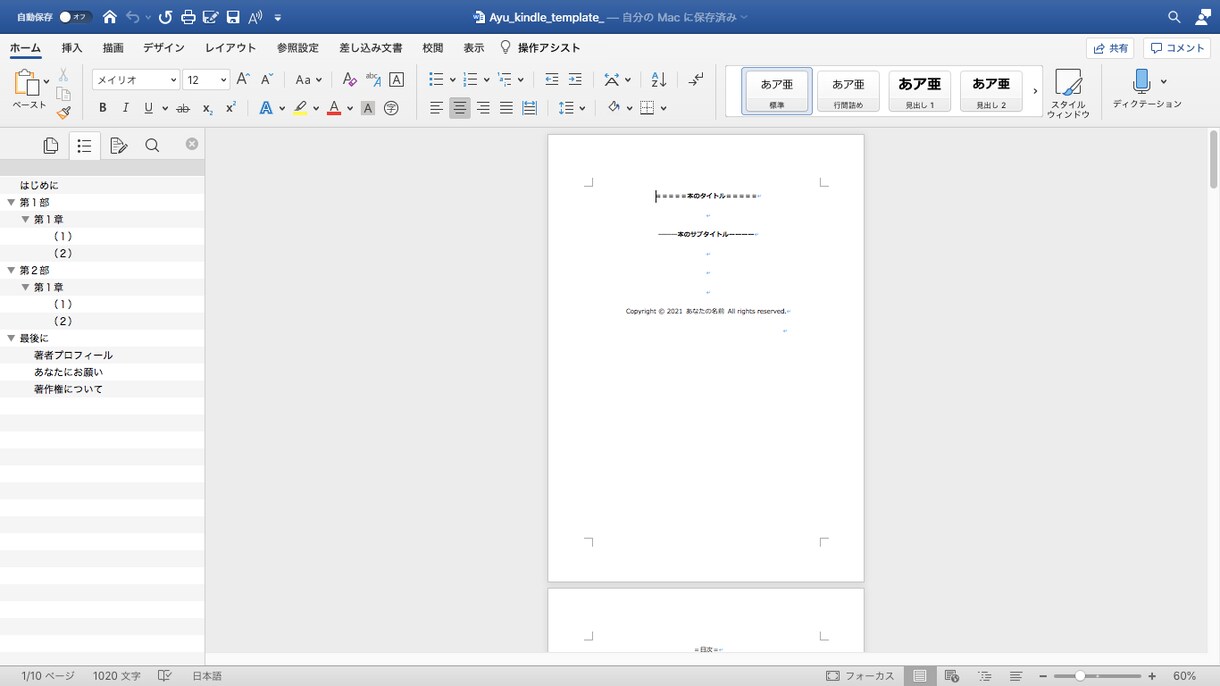Click the red font color button
This screenshot has width=1220, height=686.
click(x=334, y=108)
